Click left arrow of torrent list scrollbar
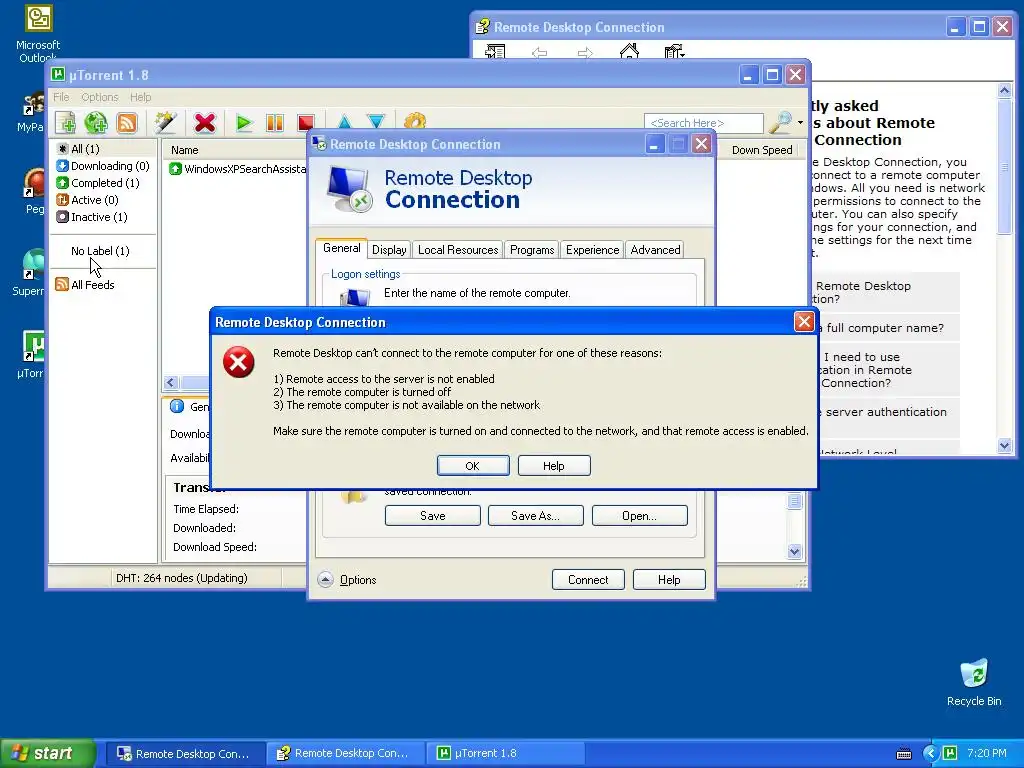This screenshot has height=768, width=1024. point(171,383)
